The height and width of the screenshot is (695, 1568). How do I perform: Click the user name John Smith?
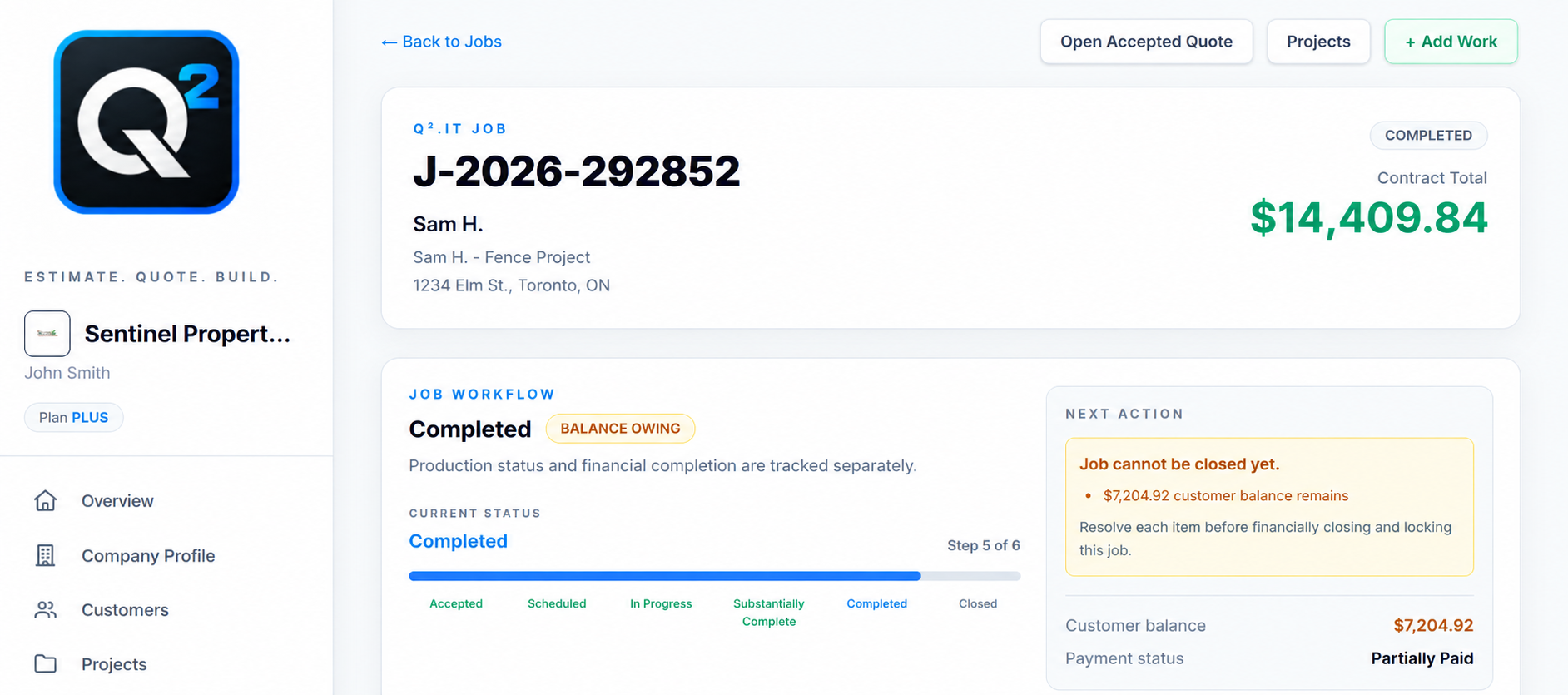[x=67, y=373]
